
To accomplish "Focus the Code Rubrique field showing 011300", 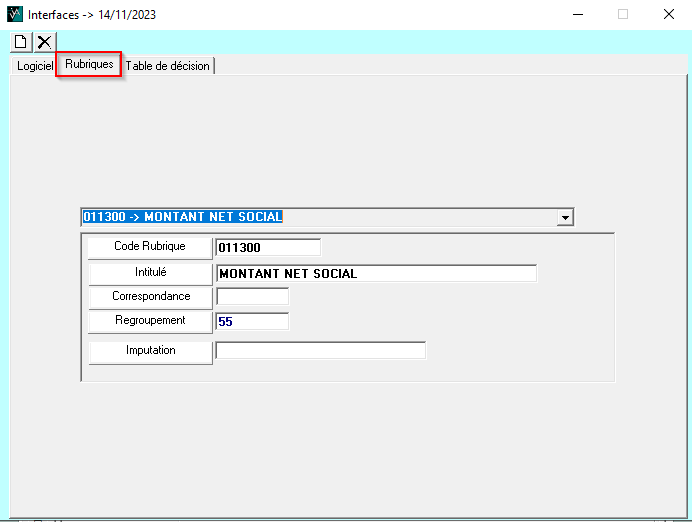I will (x=268, y=247).
